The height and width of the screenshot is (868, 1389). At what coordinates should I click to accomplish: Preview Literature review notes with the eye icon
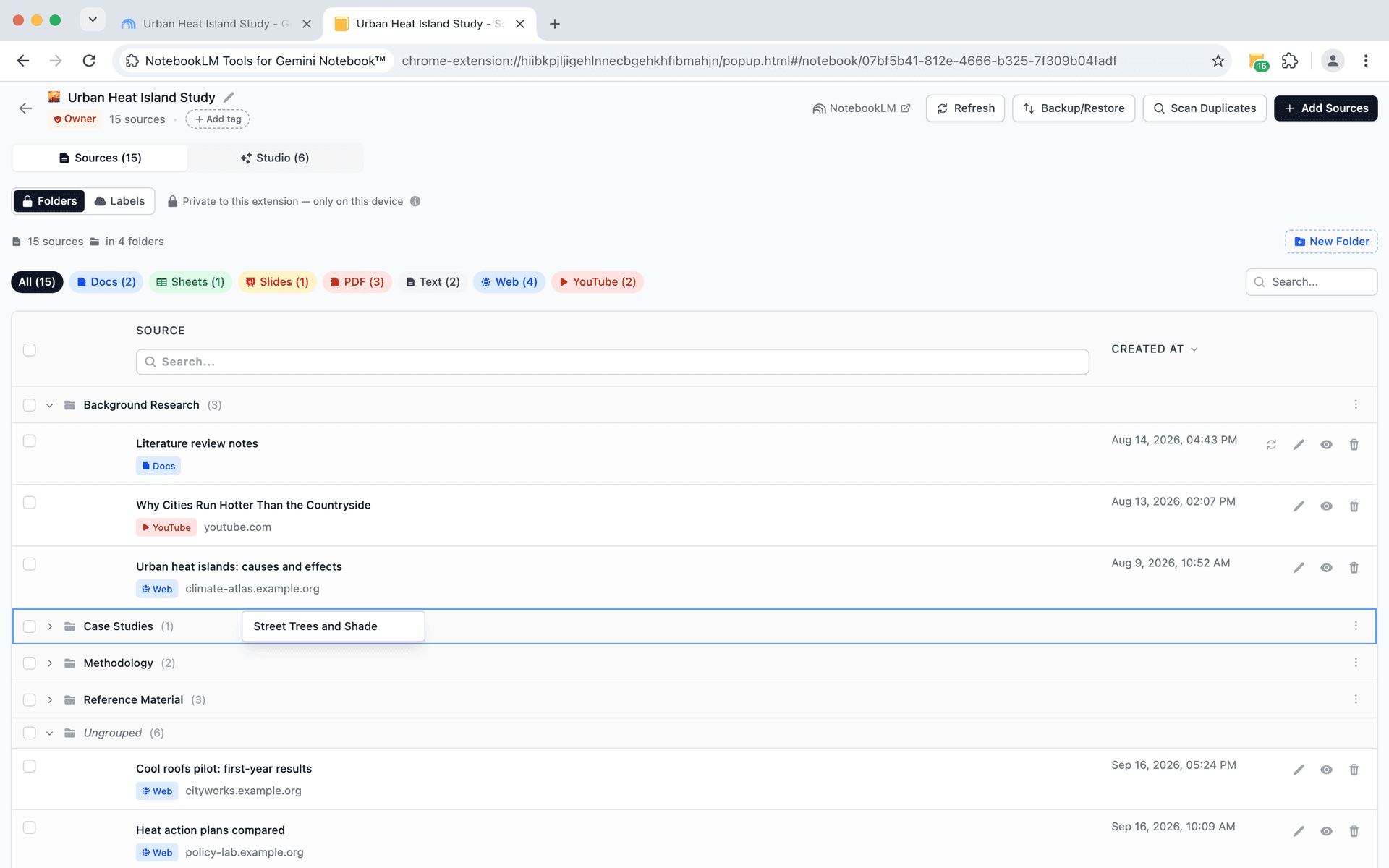pyautogui.click(x=1326, y=445)
